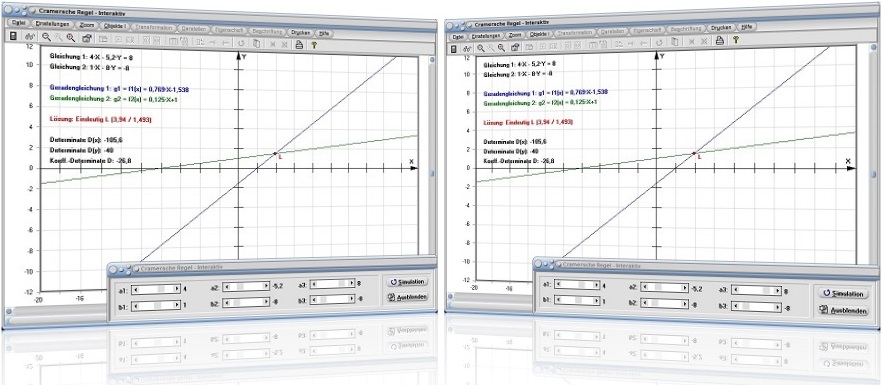Viewport: 883px width, 385px height.
Task: Click the b1 slider track in left panel
Action: pos(156,305)
